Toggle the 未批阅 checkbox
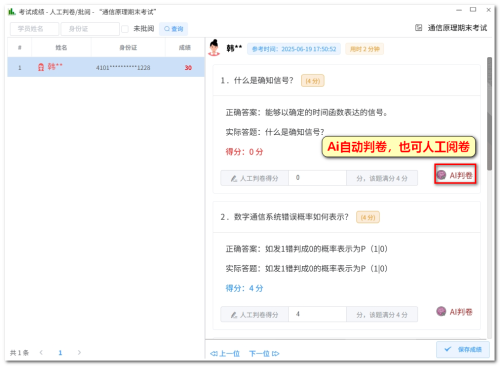This screenshot has width=500, height=366. 125,29
